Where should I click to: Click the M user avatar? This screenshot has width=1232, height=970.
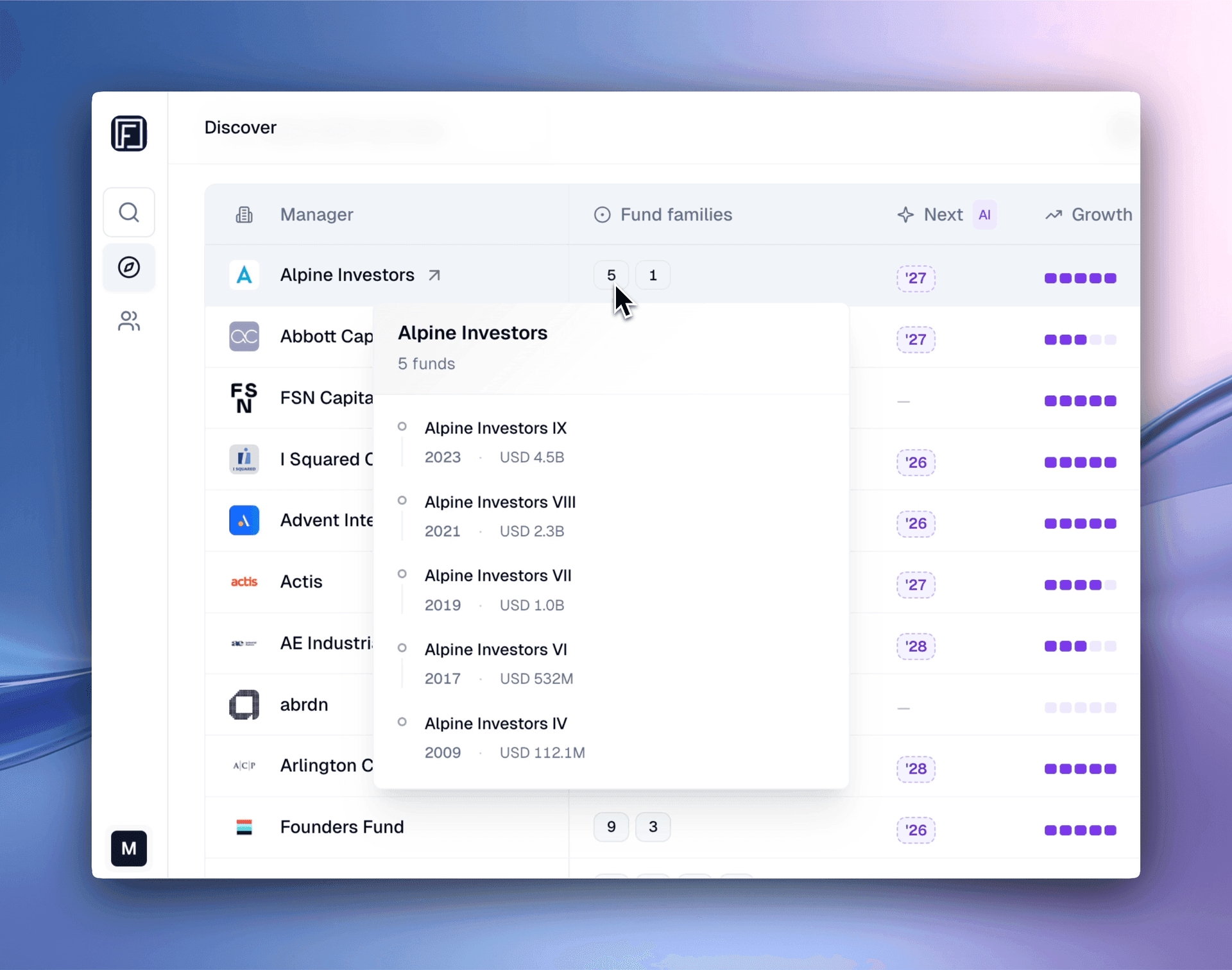click(x=129, y=848)
